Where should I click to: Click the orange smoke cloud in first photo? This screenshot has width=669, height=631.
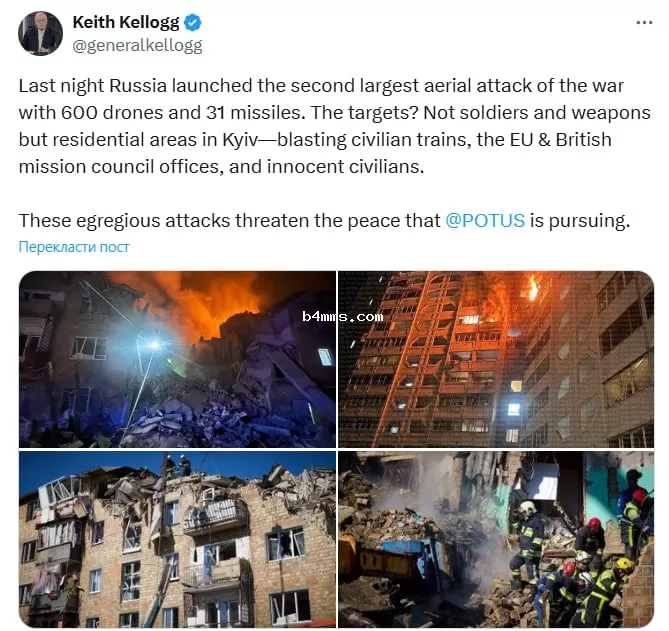tap(205, 299)
